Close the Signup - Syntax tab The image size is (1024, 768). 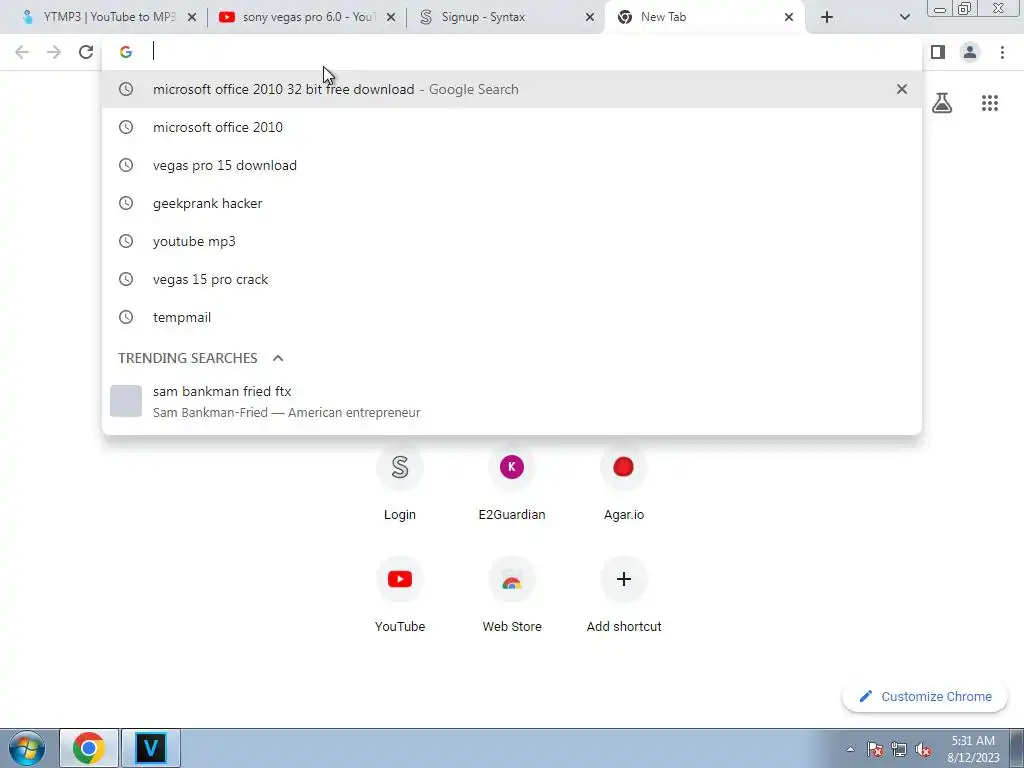pos(590,17)
